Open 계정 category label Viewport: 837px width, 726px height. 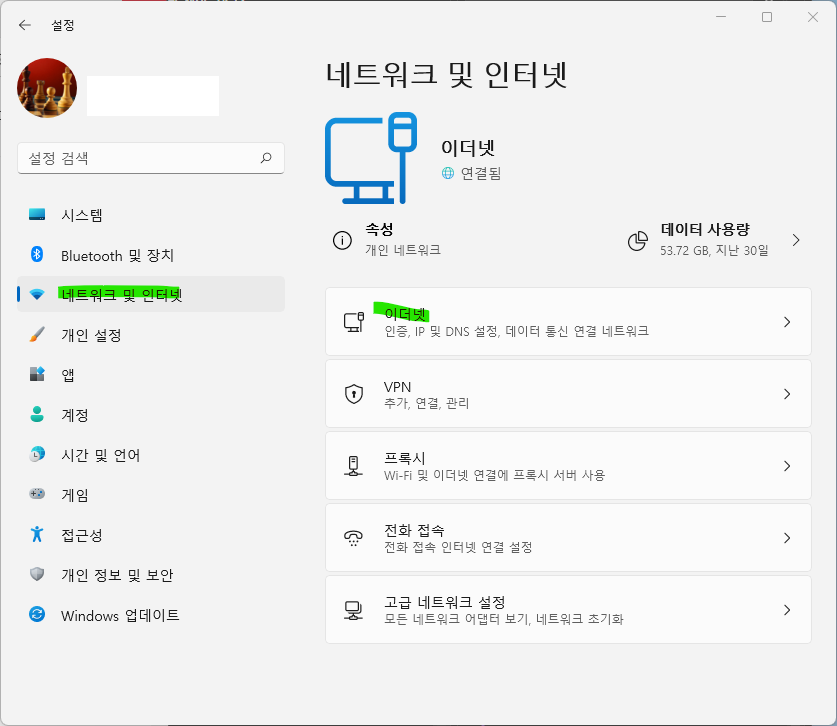click(75, 415)
